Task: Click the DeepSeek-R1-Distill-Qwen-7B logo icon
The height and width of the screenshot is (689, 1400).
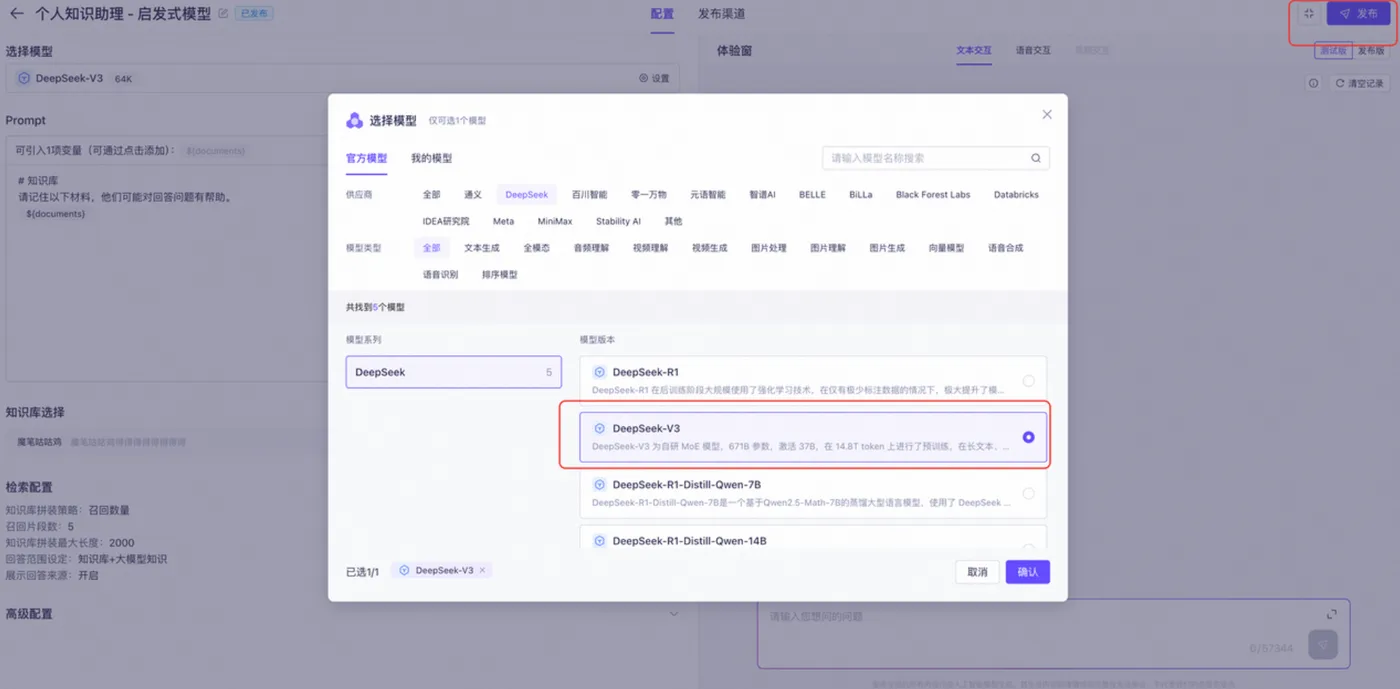Action: click(600, 485)
